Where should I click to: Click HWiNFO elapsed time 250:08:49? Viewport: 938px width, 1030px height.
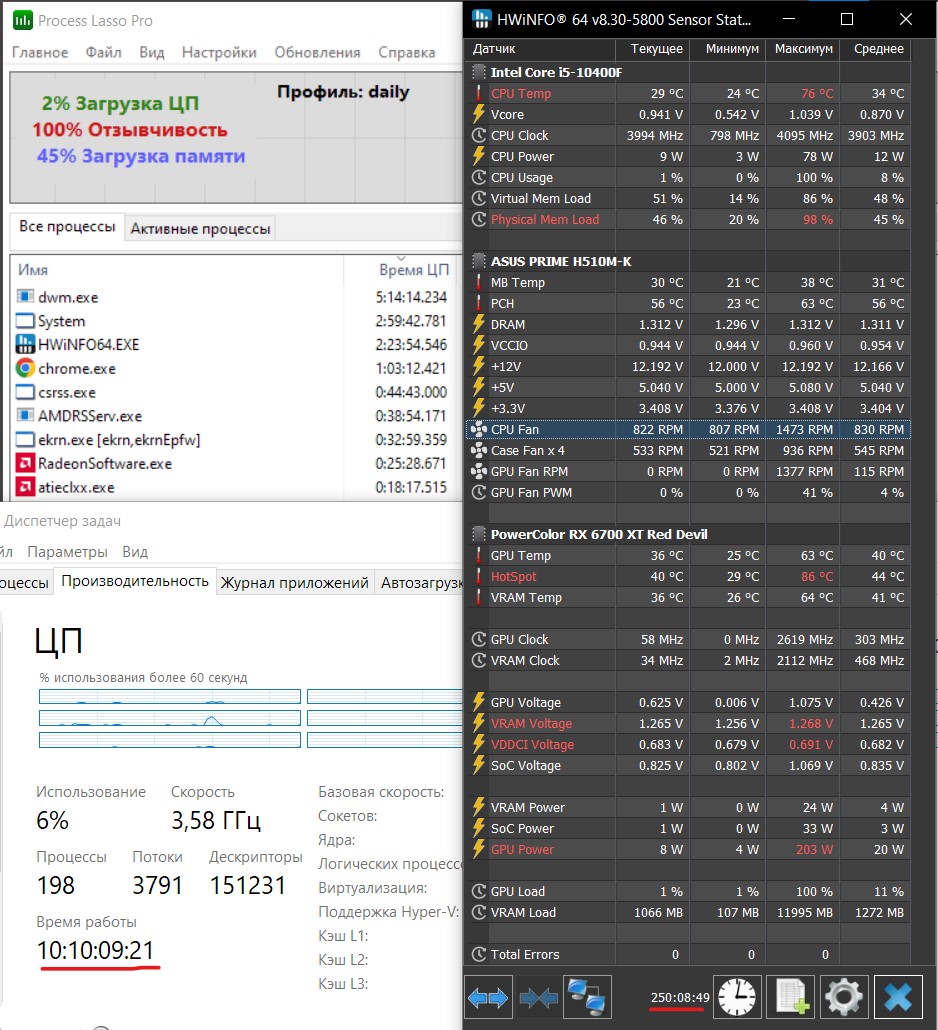[680, 997]
